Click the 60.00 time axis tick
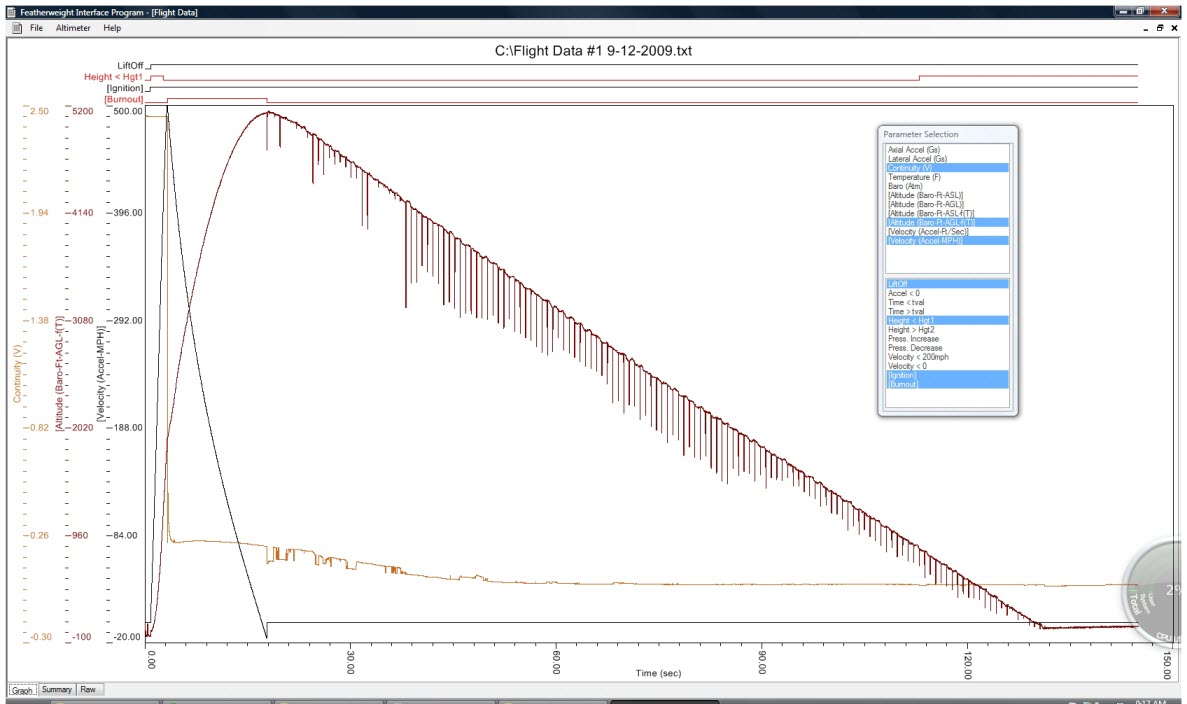 pyautogui.click(x=556, y=662)
